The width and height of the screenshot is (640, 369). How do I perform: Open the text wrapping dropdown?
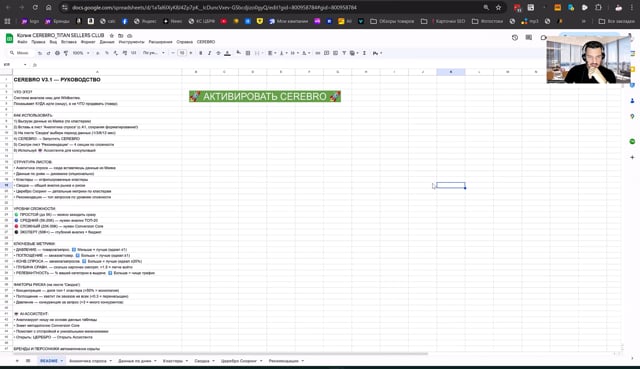[294, 53]
